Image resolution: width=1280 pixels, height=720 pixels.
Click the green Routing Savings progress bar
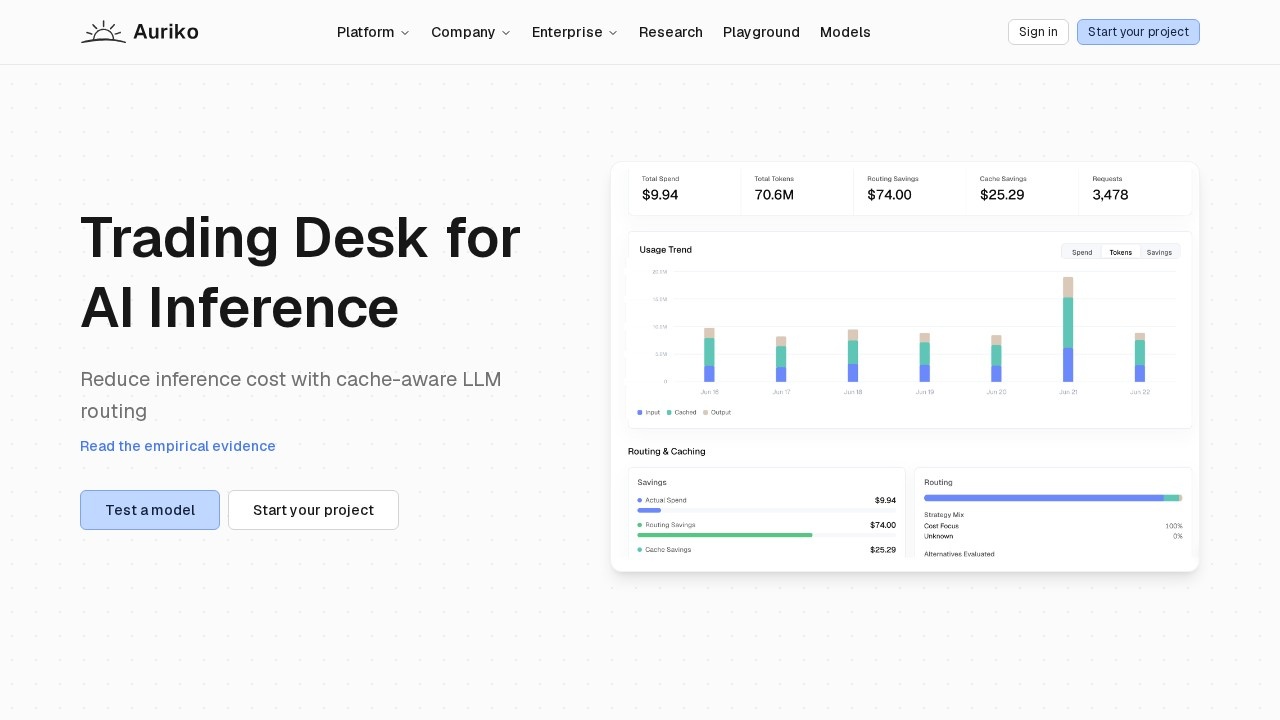(x=725, y=535)
